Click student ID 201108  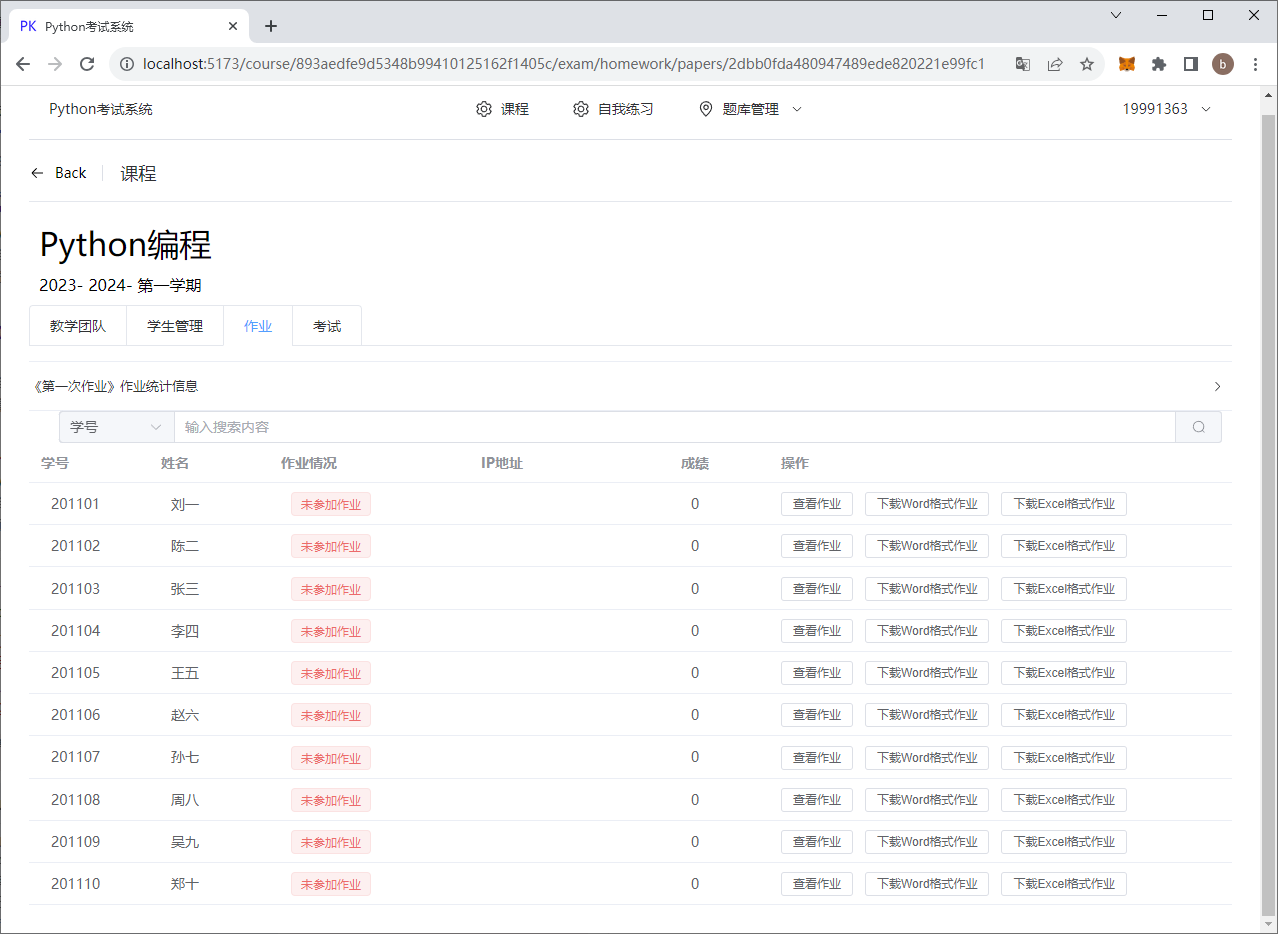76,800
